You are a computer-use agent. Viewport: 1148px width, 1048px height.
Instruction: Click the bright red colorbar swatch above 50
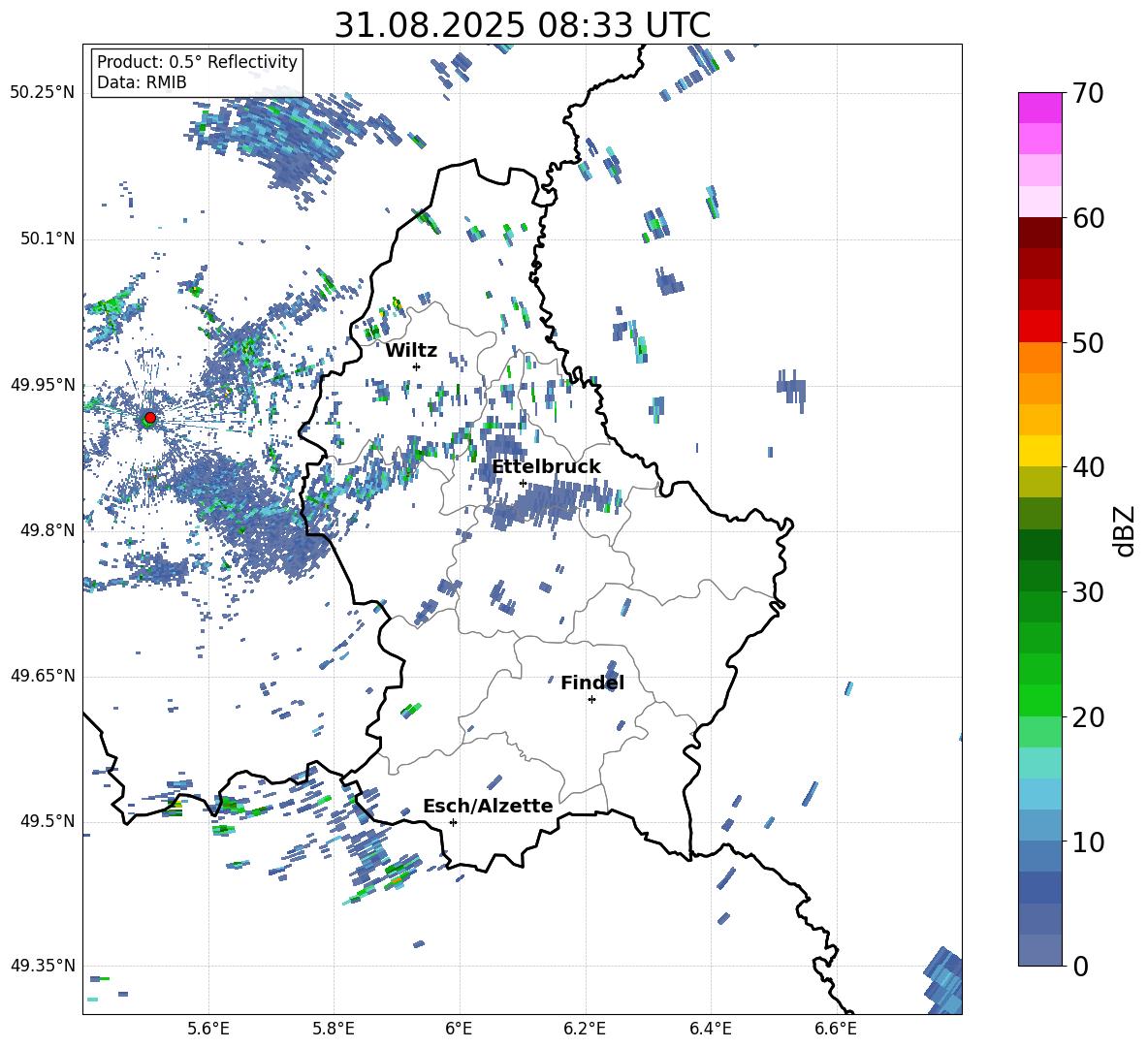1039,327
